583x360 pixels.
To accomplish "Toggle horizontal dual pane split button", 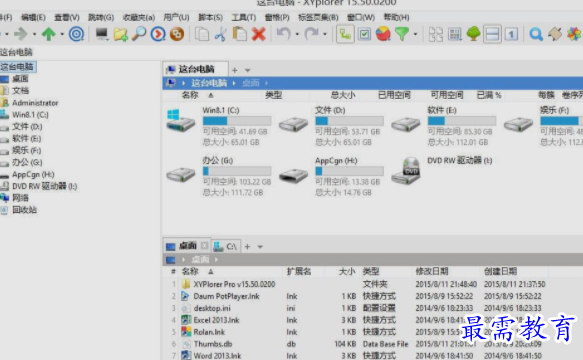I will 492,34.
